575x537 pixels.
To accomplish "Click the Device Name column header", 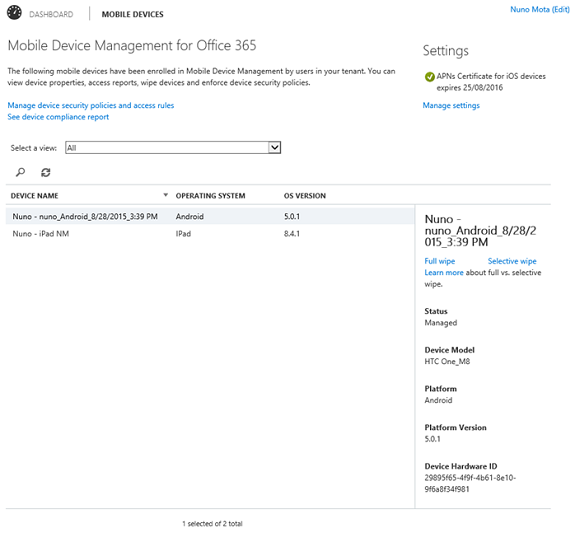I will pos(34,196).
